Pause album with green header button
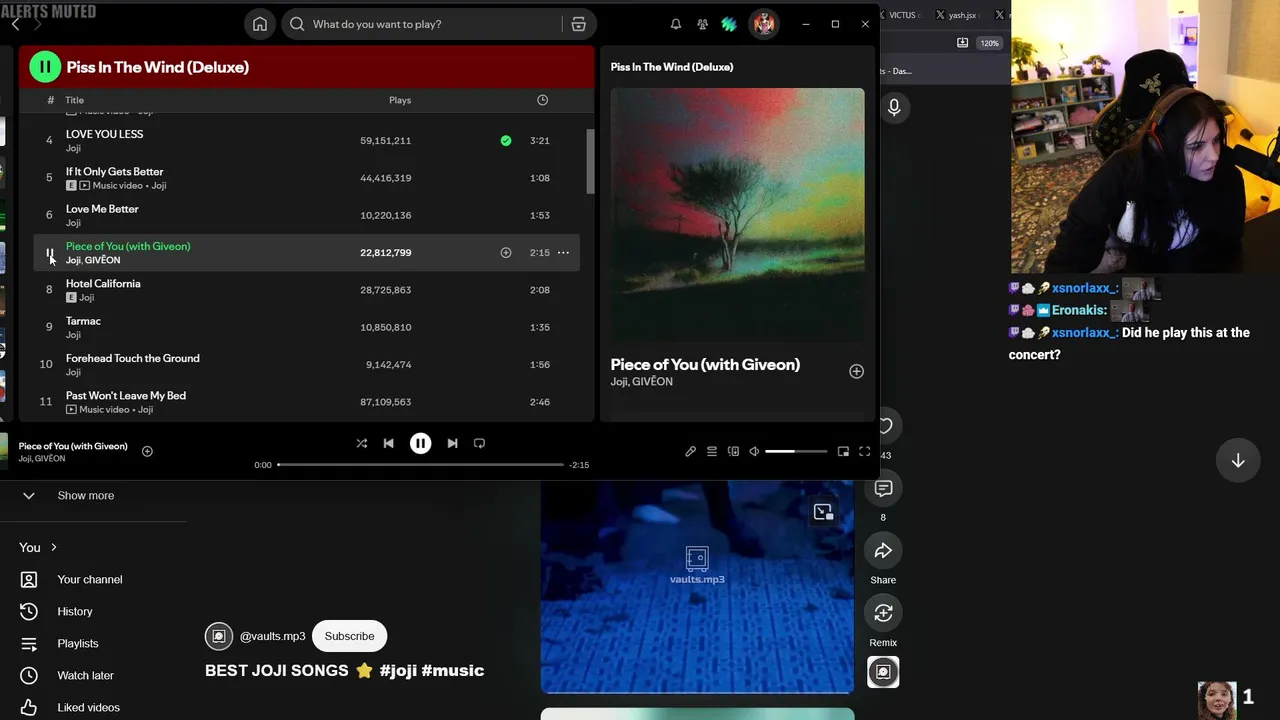 [x=45, y=67]
